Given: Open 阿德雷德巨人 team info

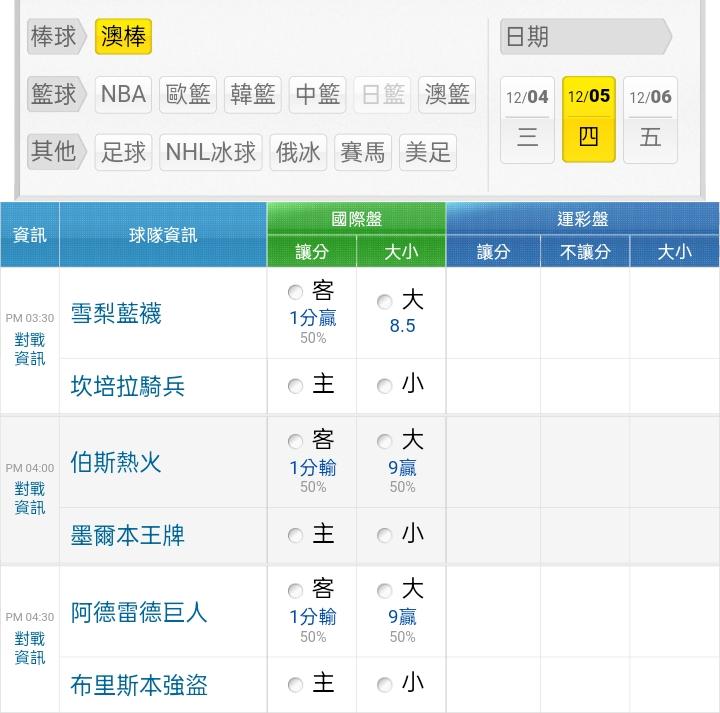Looking at the screenshot, I should click(x=139, y=613).
